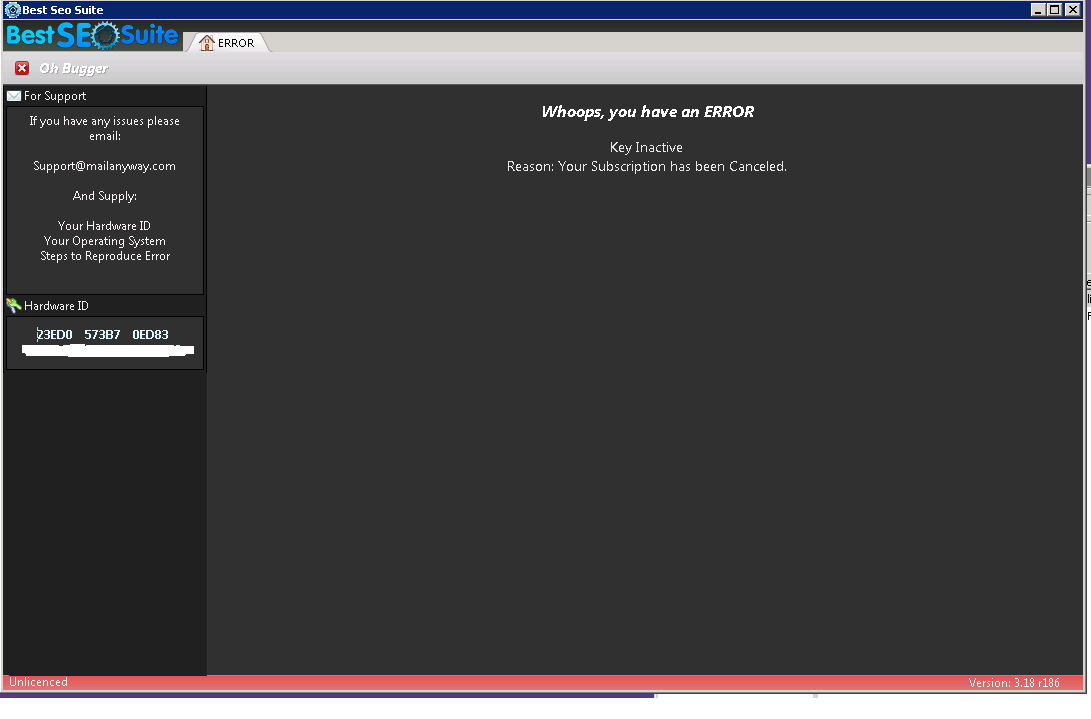The image size is (1091, 719).
Task: Click 'Your Operating System' support line
Action: pos(105,242)
